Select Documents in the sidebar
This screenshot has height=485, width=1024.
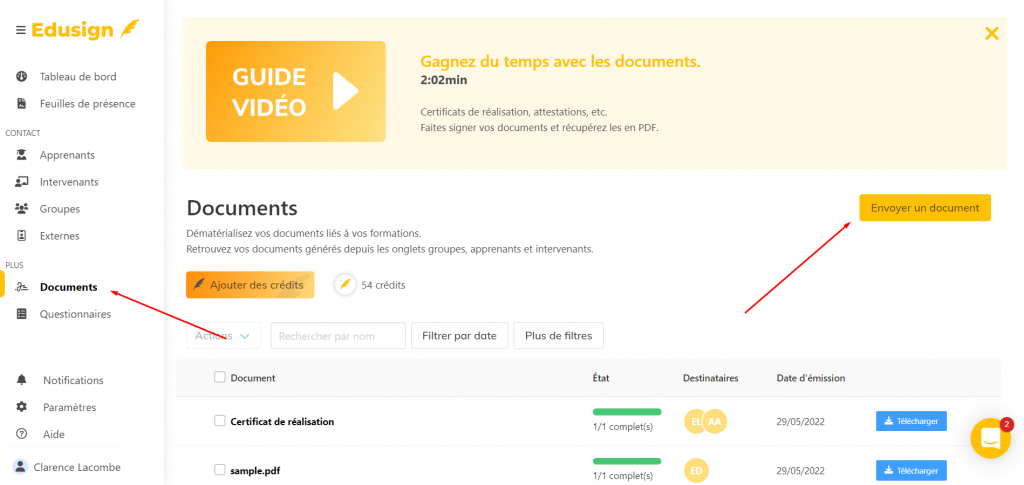(x=69, y=287)
